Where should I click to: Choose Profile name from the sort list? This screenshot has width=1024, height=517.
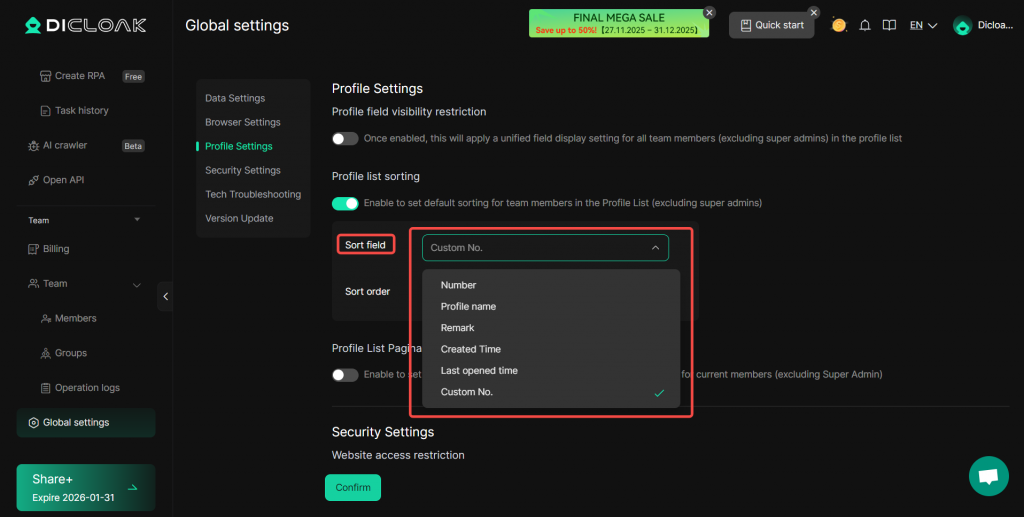pyautogui.click(x=468, y=307)
